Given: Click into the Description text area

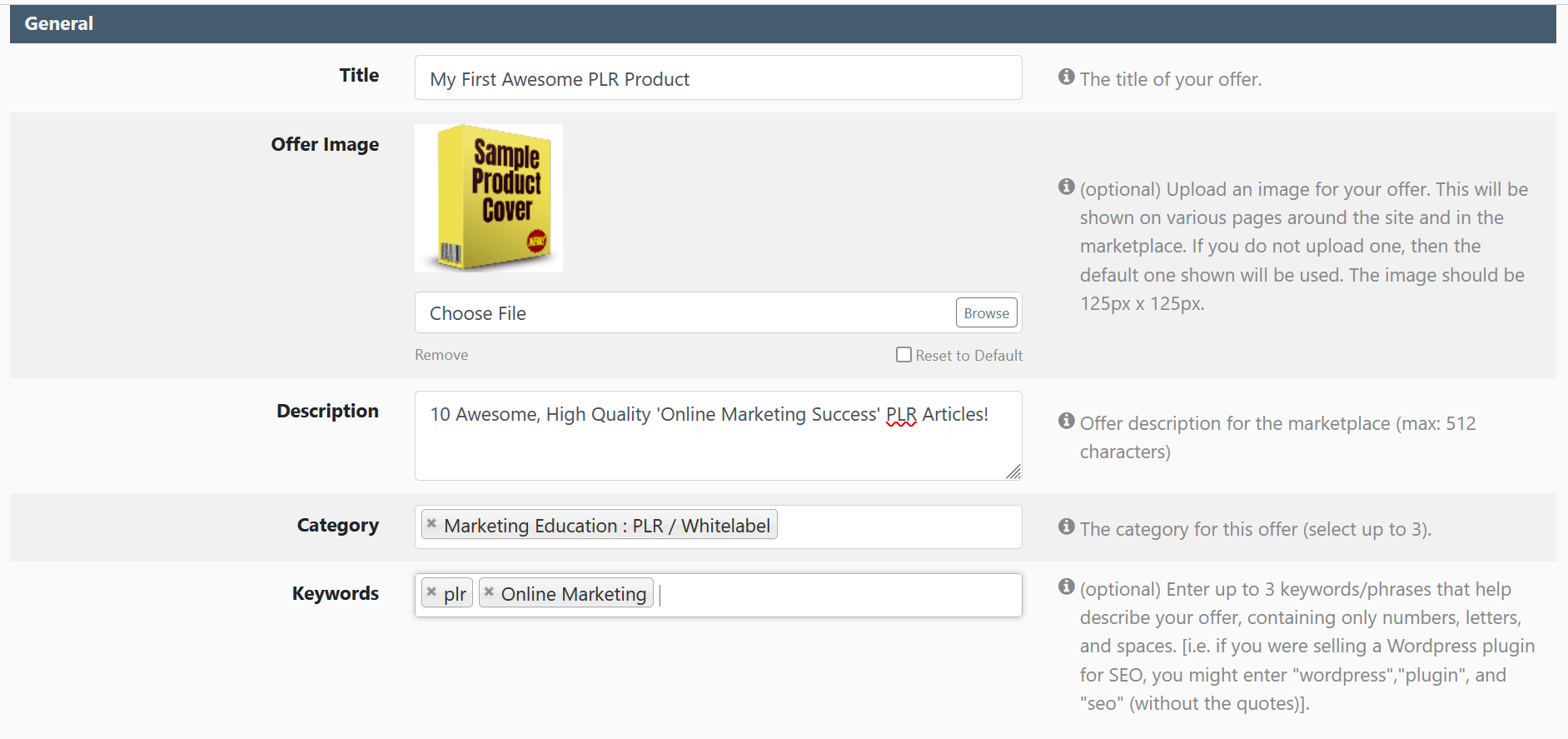Looking at the screenshot, I should pos(716,450).
